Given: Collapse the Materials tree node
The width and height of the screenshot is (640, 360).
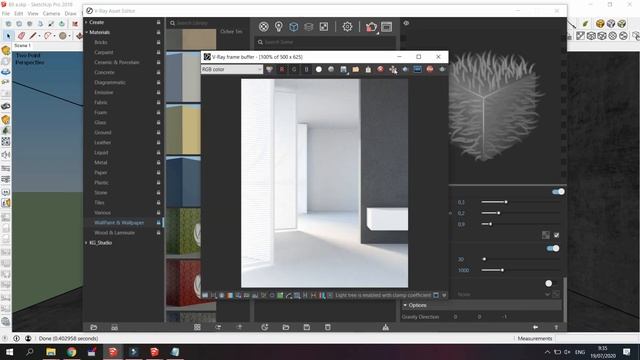Looking at the screenshot, I should [x=87, y=32].
